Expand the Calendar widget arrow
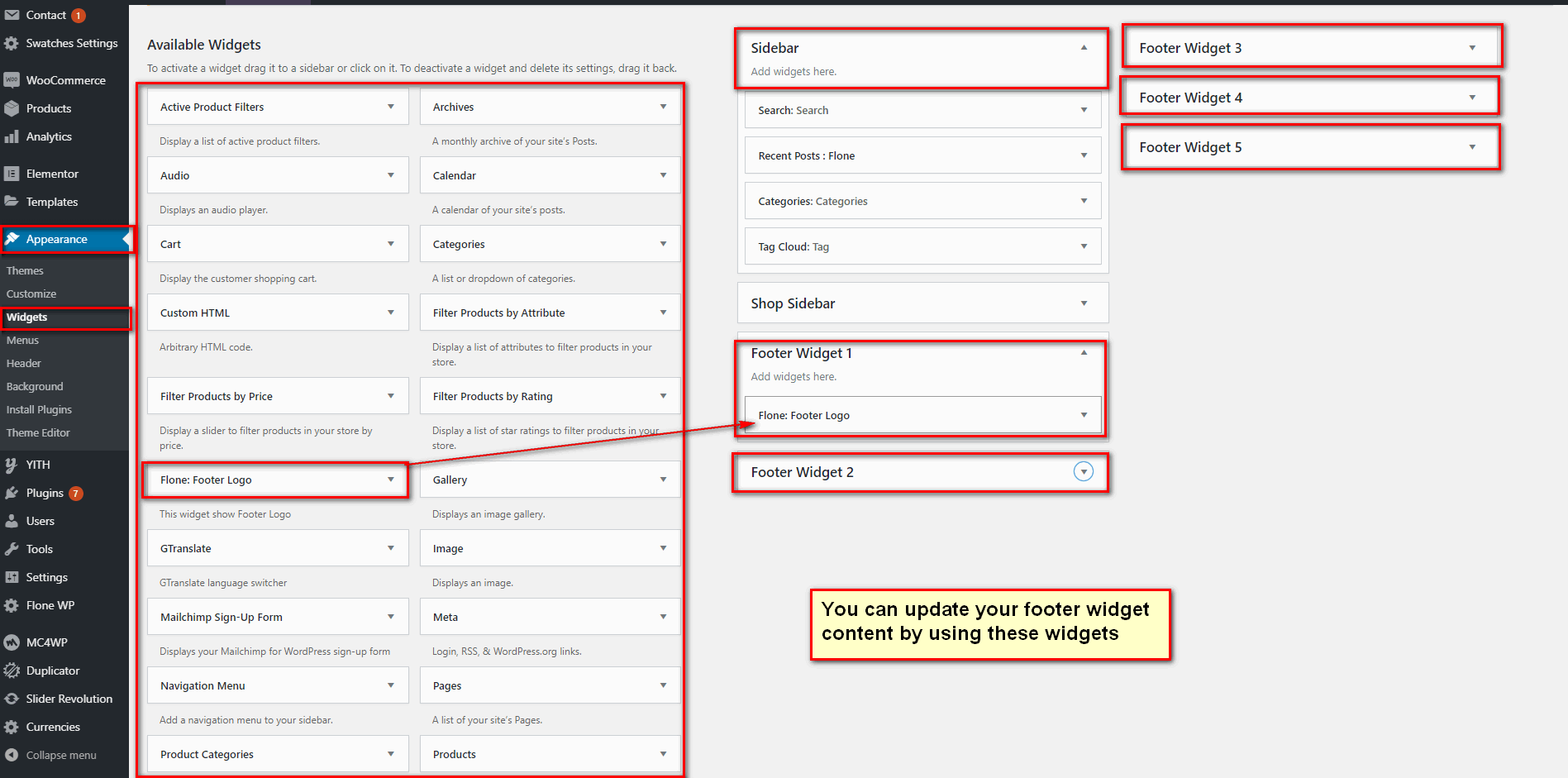The height and width of the screenshot is (778, 1568). (663, 175)
